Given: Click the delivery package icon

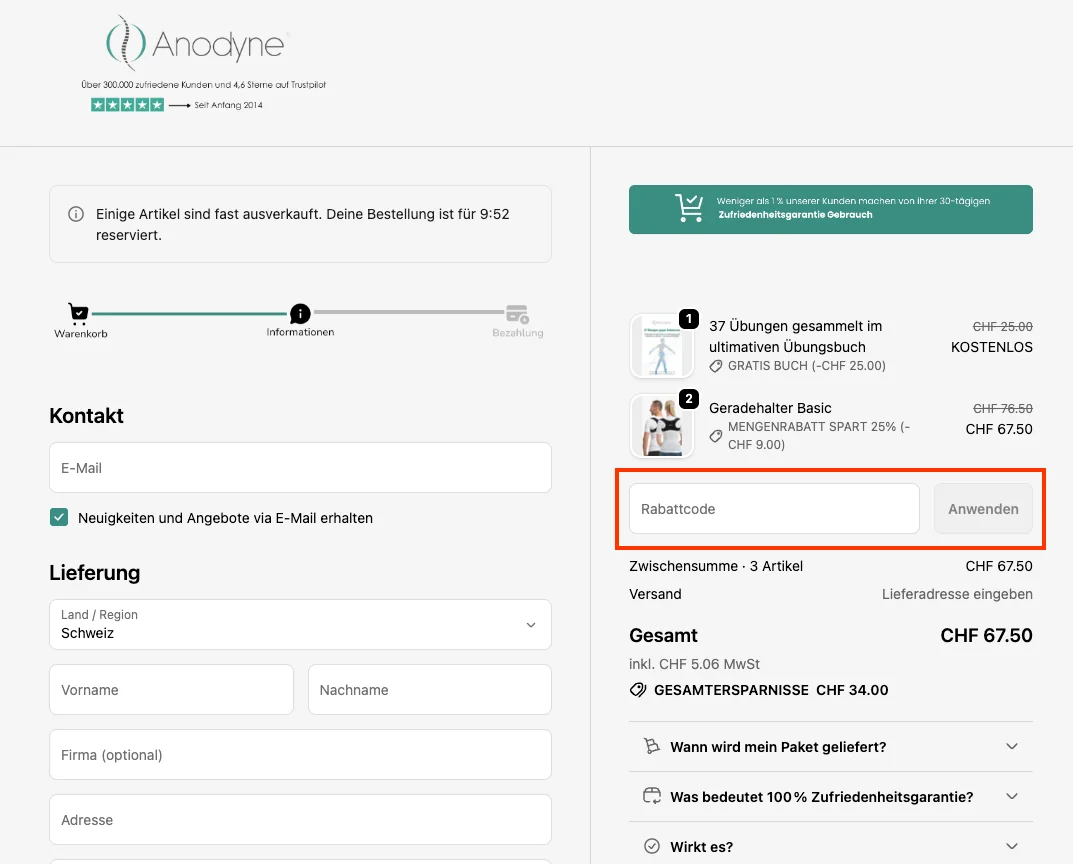Looking at the screenshot, I should [x=652, y=746].
